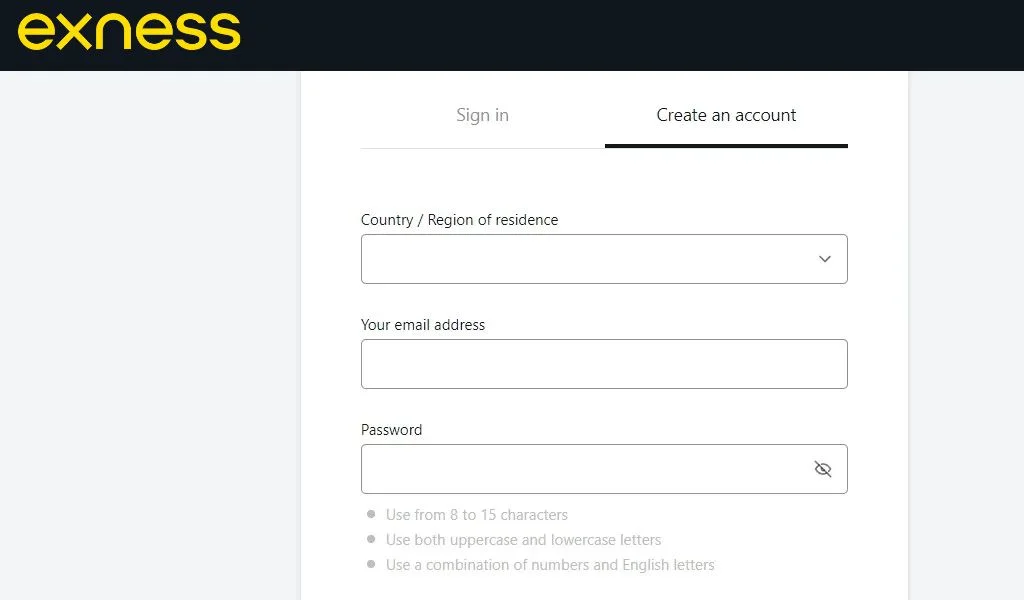Expand the country selector chevron

click(x=824, y=258)
